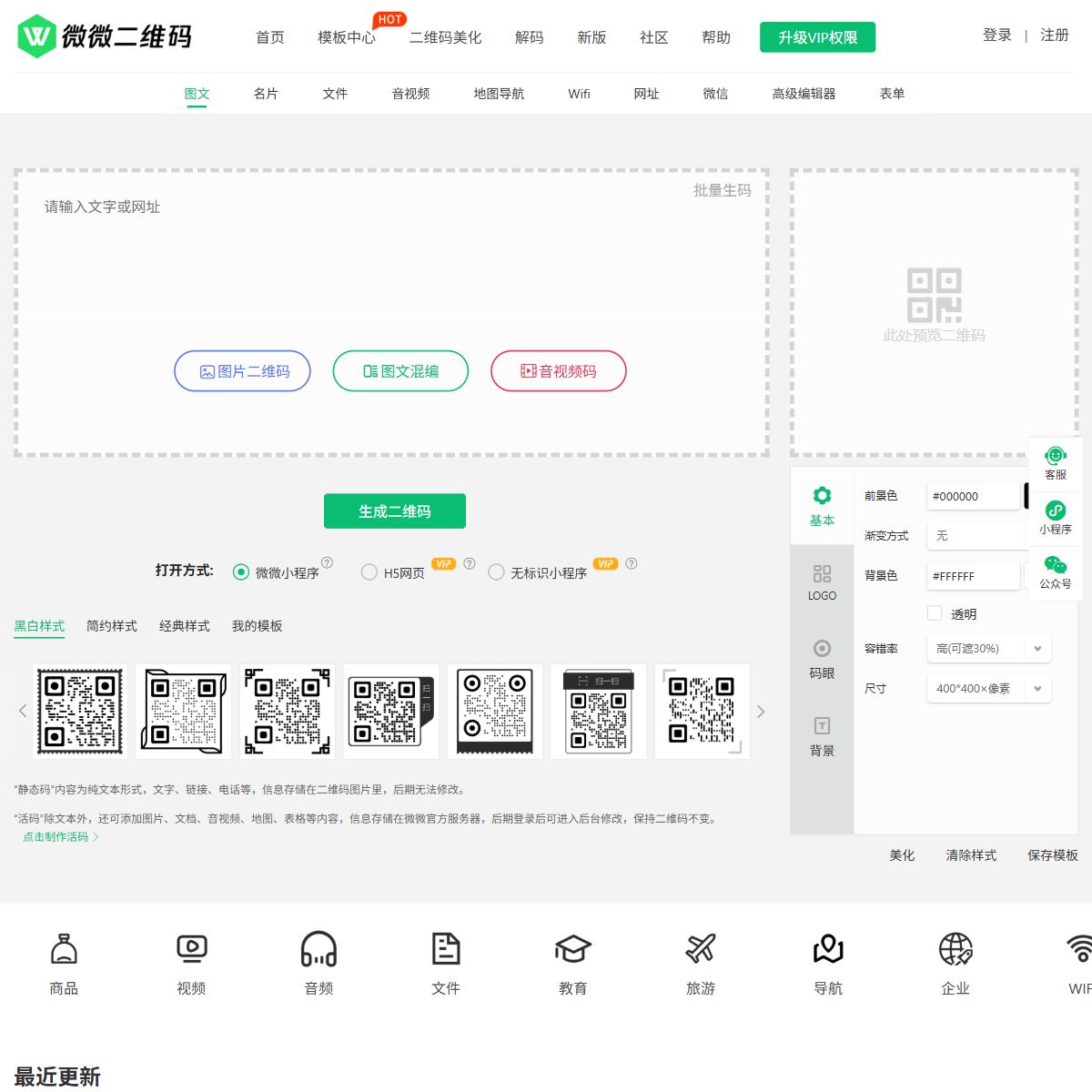Viewport: 1092px width, 1092px height.
Task: Click the foreground color #000000 swatch
Action: coord(1026,496)
